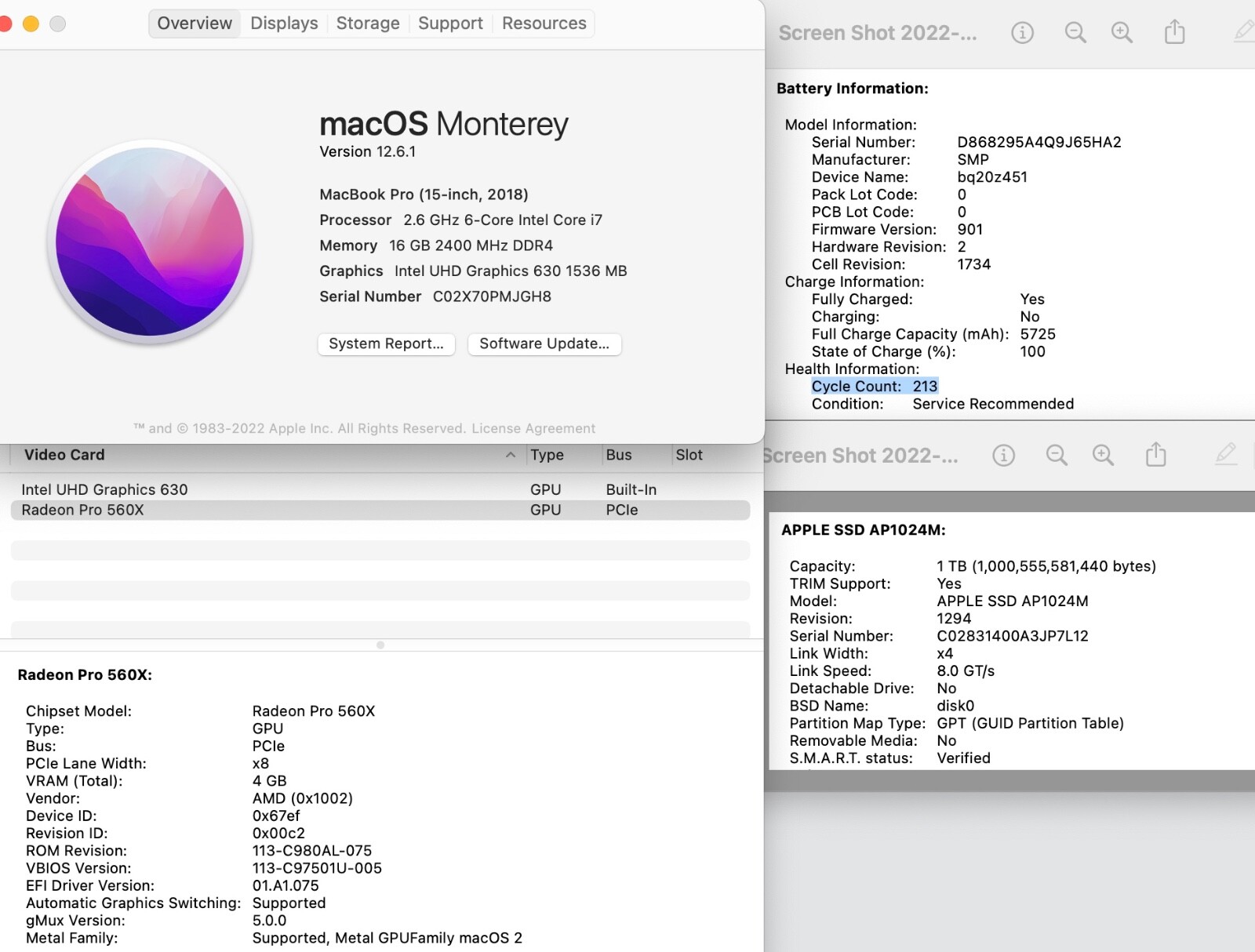This screenshot has height=952, width=1255.
Task: Select the Radeon Pro 560X row
Action: click(82, 510)
